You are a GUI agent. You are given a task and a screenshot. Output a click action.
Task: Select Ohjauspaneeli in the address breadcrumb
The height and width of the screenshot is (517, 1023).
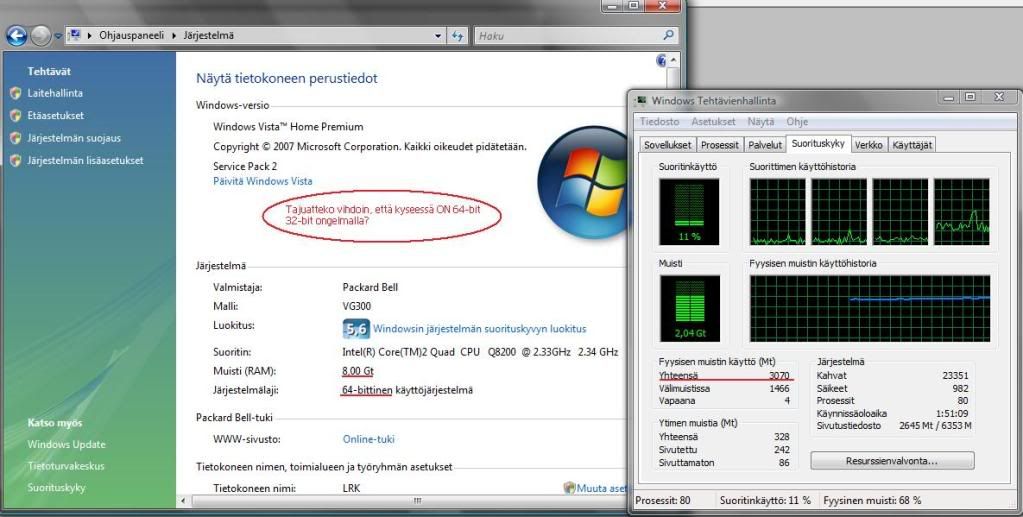click(x=131, y=35)
